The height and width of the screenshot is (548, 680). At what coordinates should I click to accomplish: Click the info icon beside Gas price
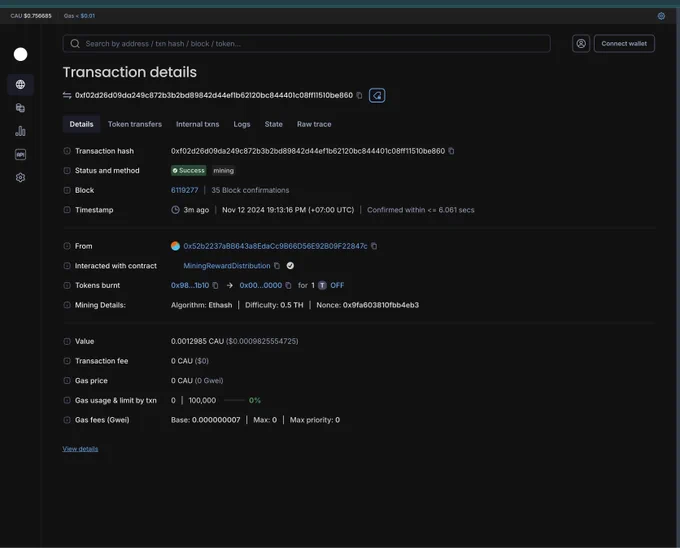point(67,380)
